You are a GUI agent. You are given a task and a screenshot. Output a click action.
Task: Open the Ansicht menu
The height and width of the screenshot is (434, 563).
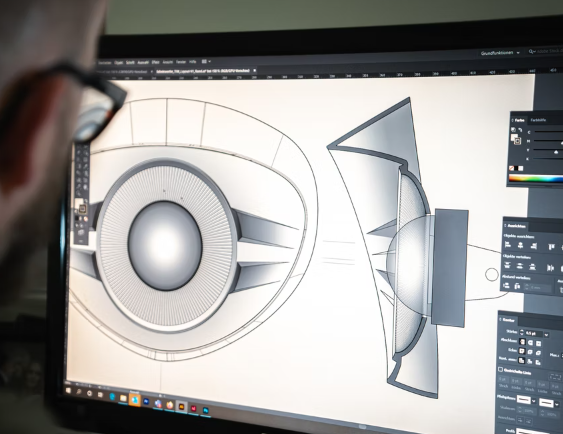pos(168,62)
